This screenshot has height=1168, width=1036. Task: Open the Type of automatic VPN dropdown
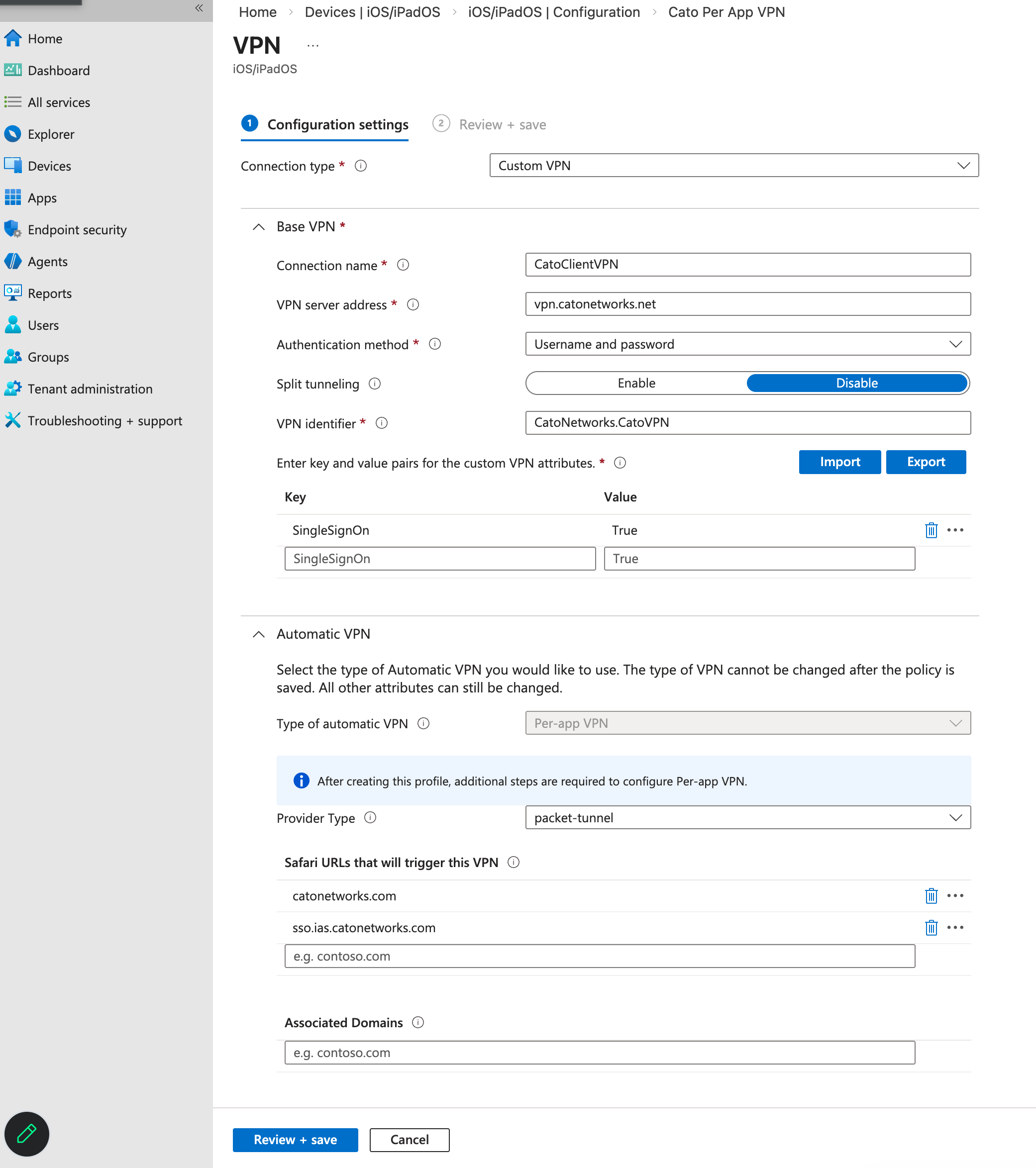[748, 723]
